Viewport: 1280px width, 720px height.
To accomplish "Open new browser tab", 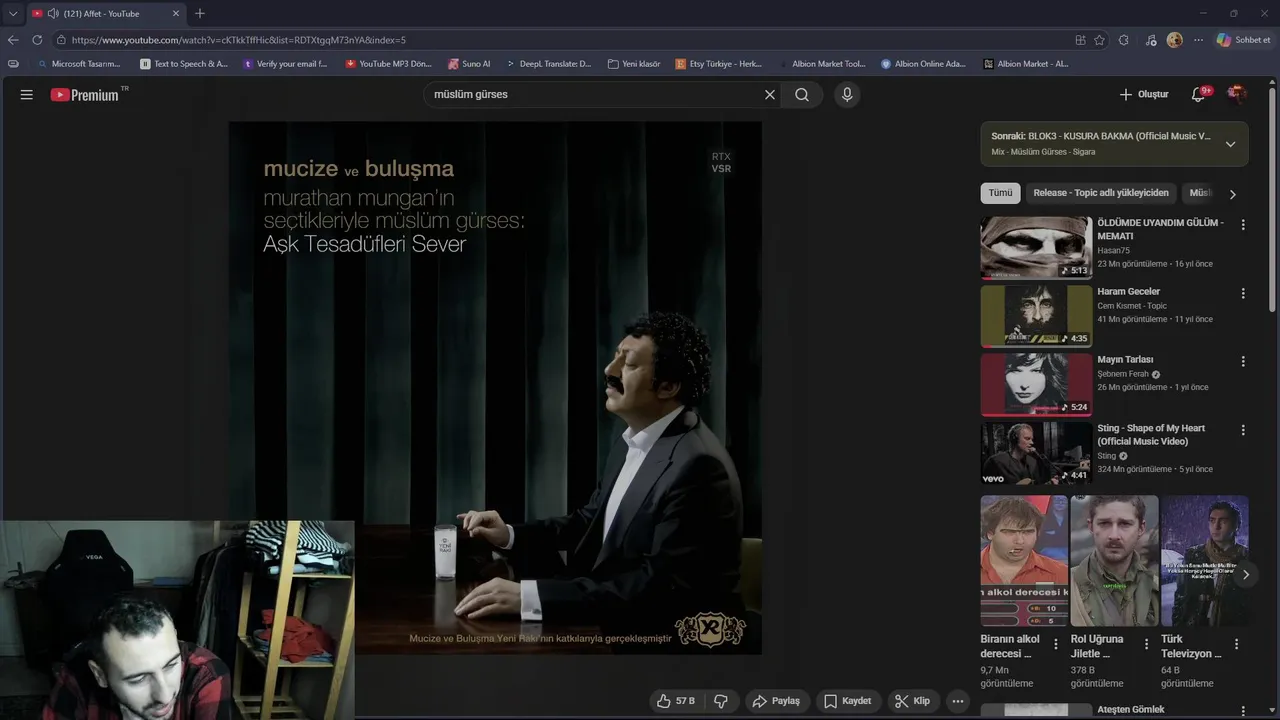I will [x=200, y=13].
